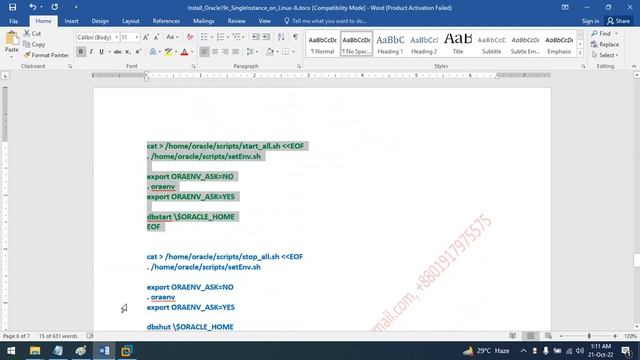This screenshot has width=640, height=360.
Task: Open File Explorer from taskbar
Action: pyautogui.click(x=35, y=351)
